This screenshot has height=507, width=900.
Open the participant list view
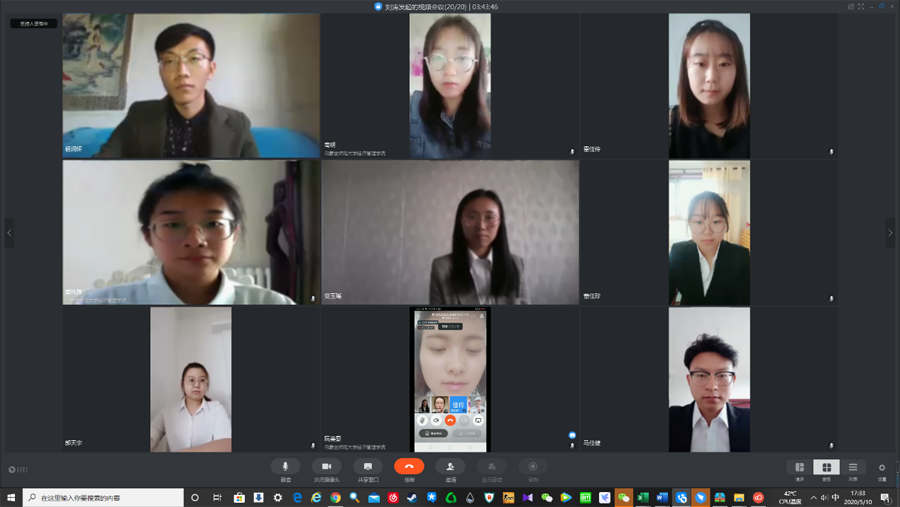853,468
